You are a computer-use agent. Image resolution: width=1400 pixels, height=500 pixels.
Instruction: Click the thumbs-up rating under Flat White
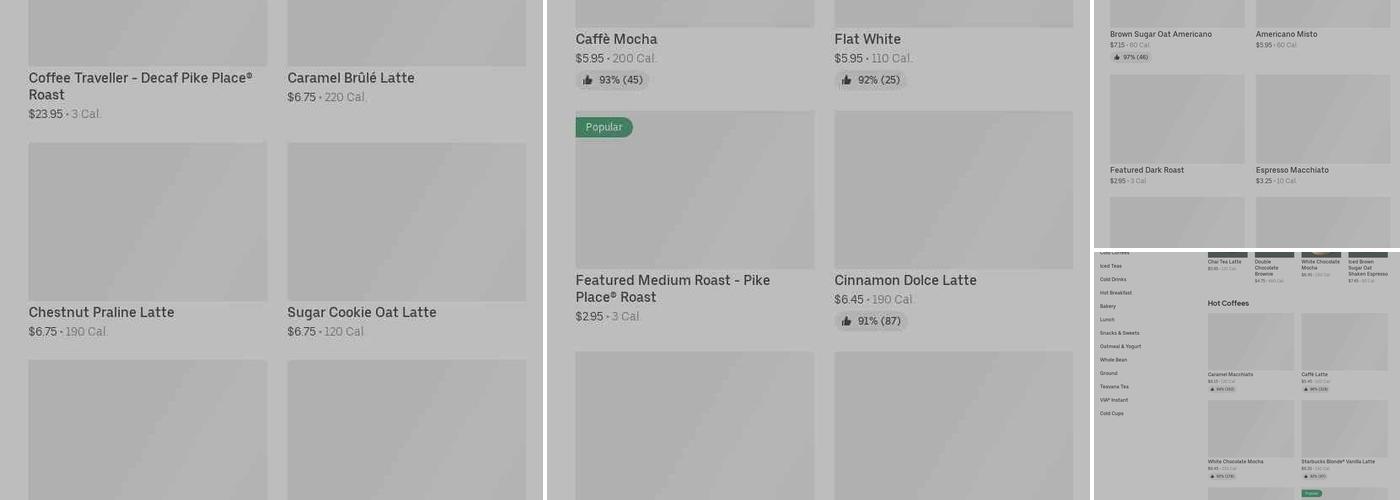pyautogui.click(x=870, y=80)
